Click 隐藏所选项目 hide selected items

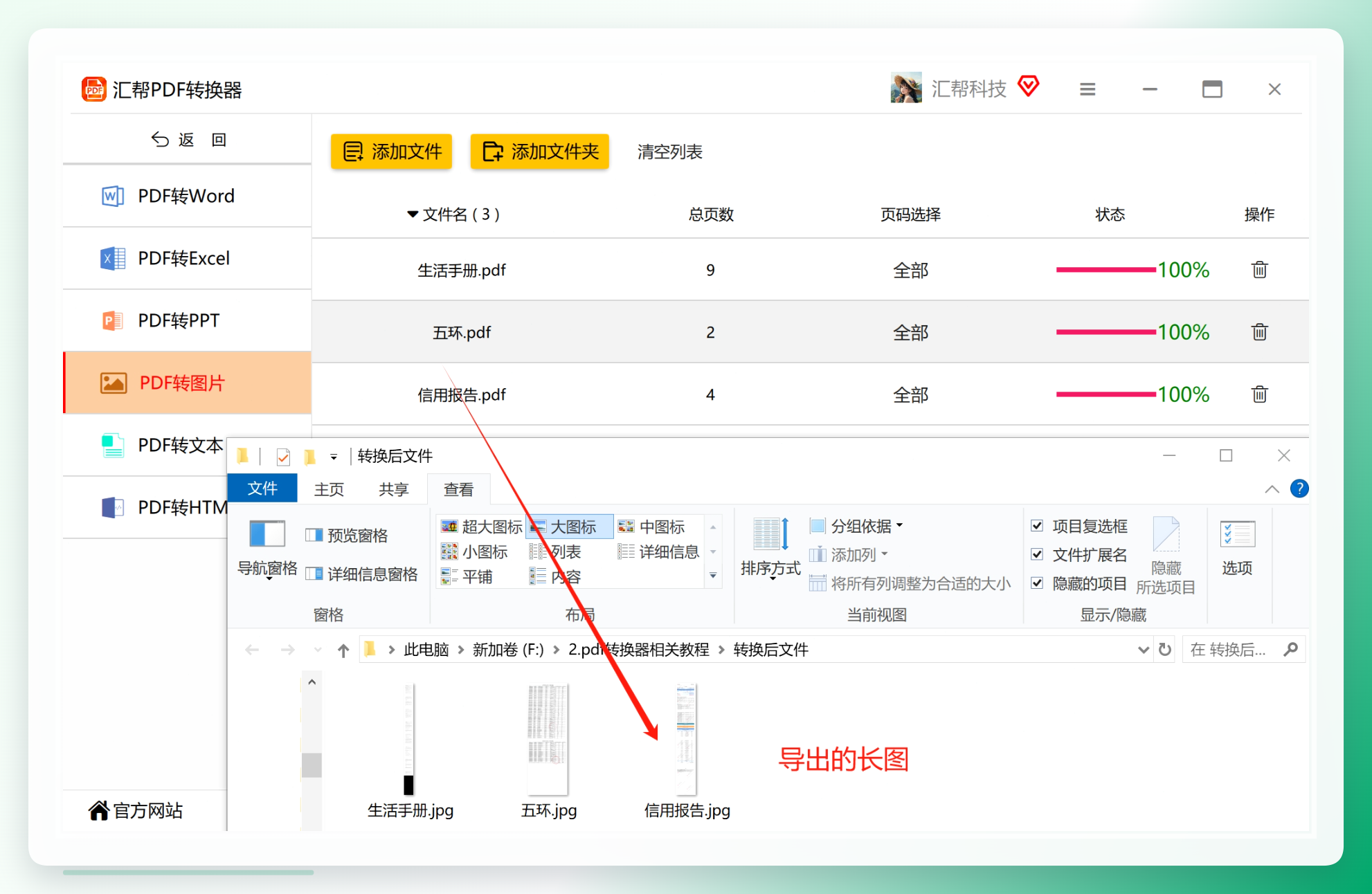(x=1166, y=556)
